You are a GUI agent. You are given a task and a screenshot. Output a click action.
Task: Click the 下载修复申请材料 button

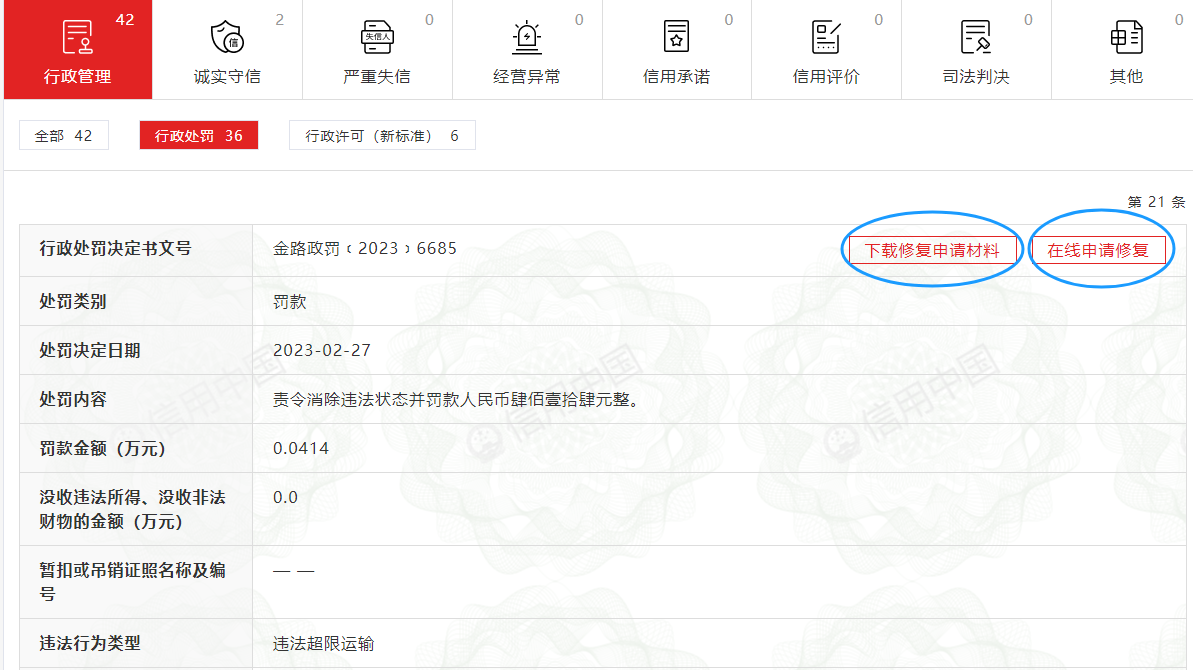coord(932,250)
